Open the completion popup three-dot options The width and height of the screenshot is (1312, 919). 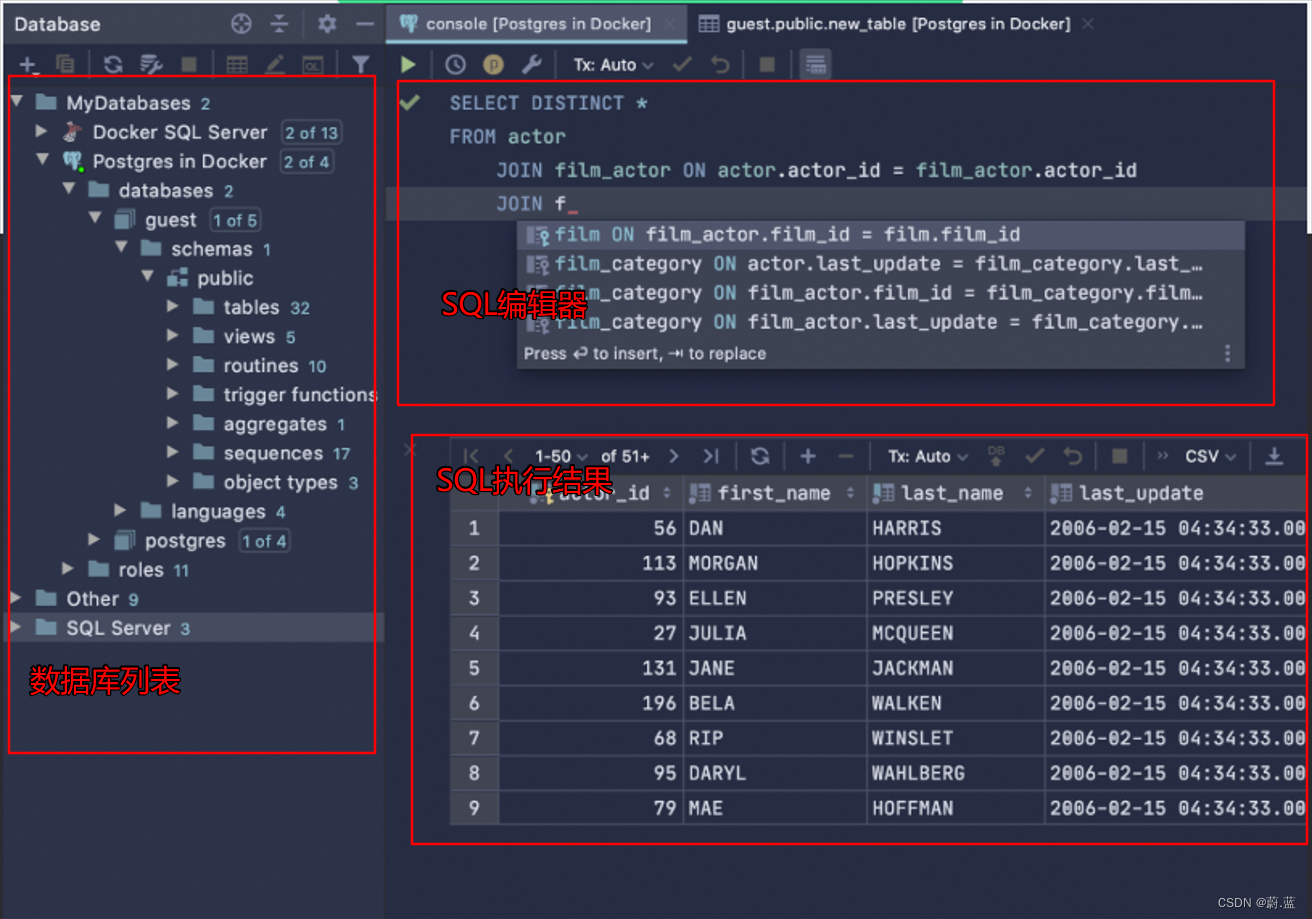point(1228,353)
